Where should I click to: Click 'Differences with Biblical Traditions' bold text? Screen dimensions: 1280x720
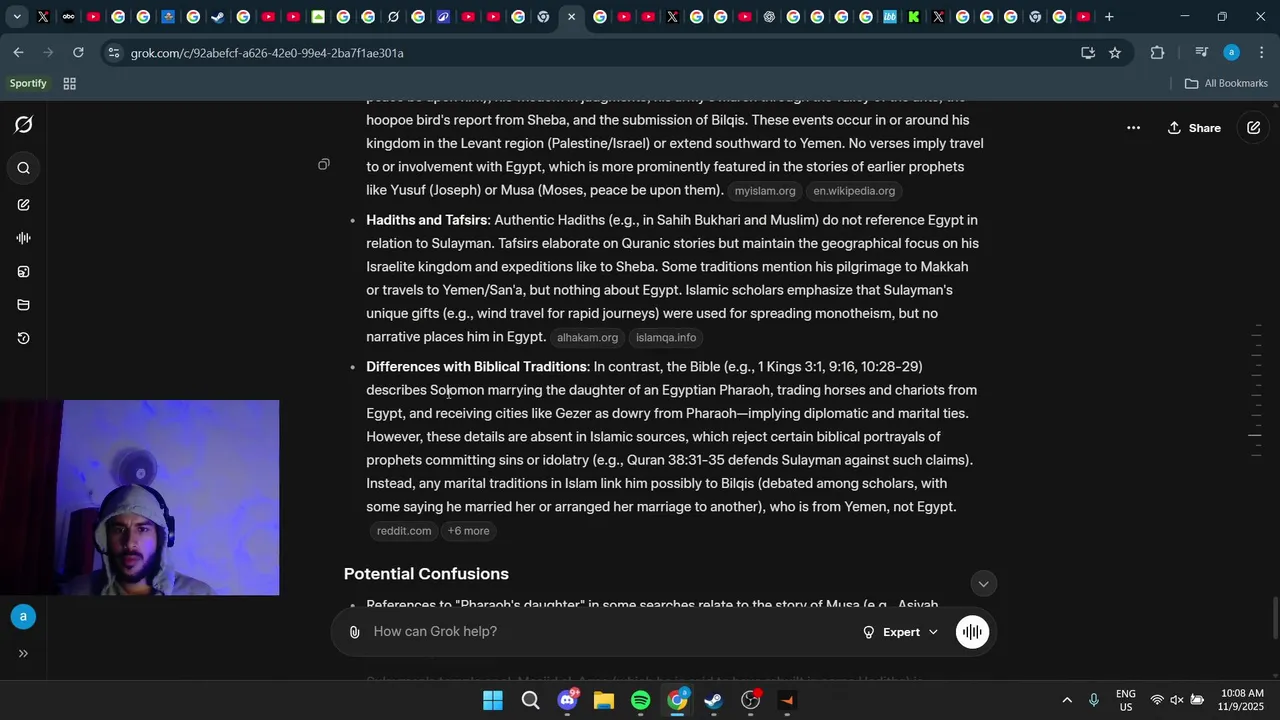pyautogui.click(x=476, y=367)
